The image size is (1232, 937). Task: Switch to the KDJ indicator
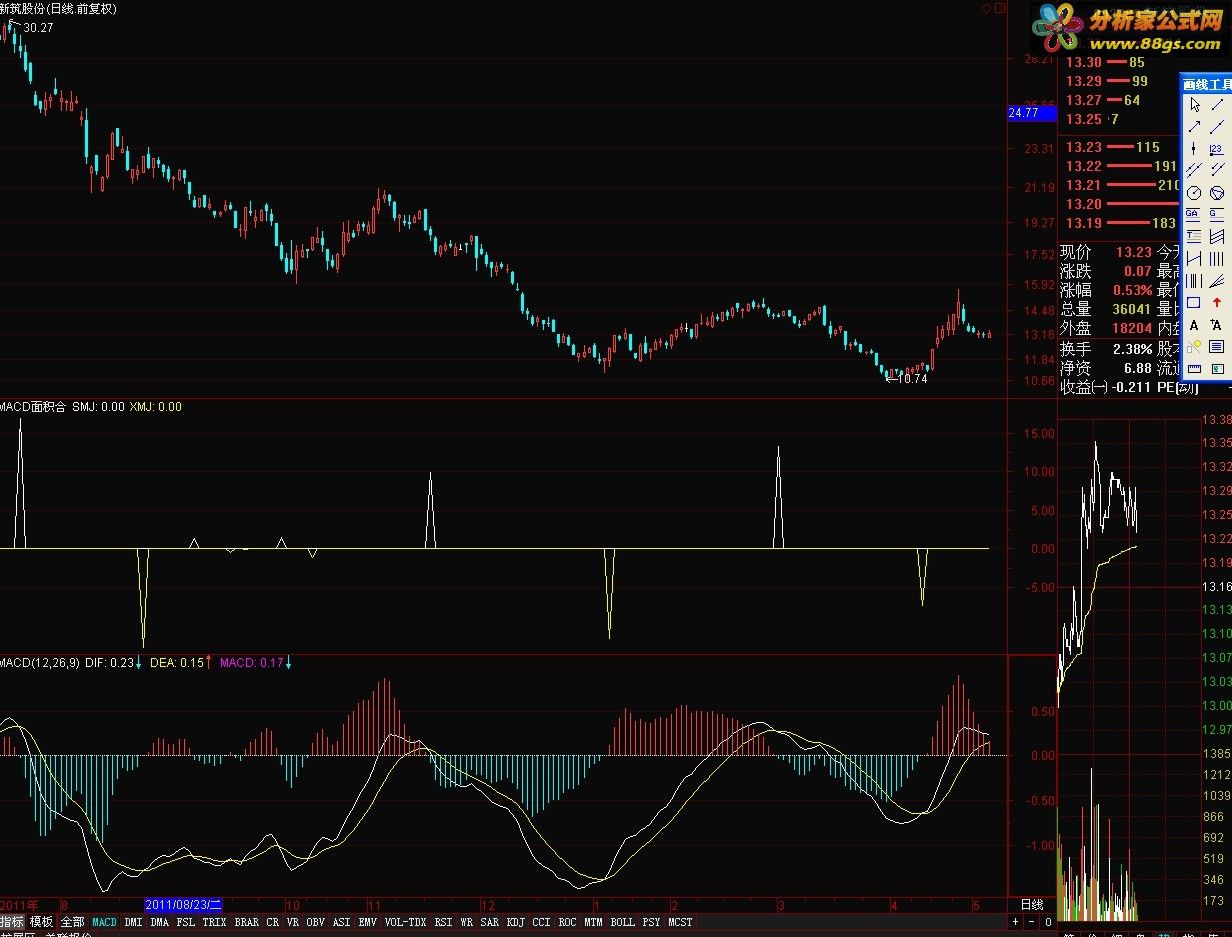click(515, 922)
